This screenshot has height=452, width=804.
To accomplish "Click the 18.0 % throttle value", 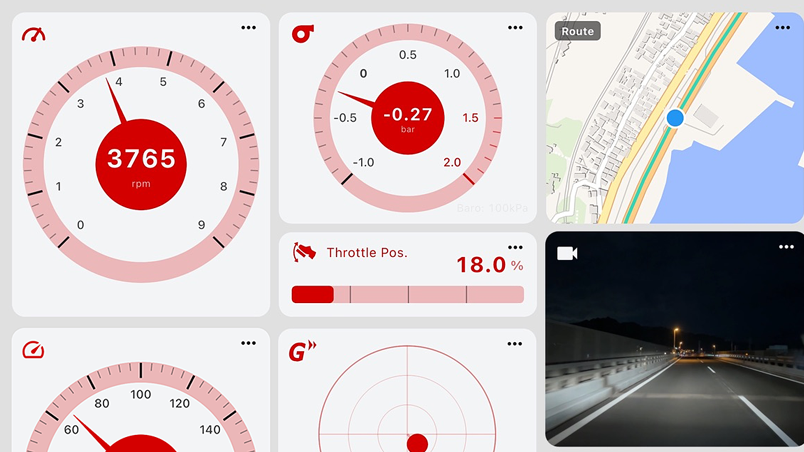I will pos(490,265).
